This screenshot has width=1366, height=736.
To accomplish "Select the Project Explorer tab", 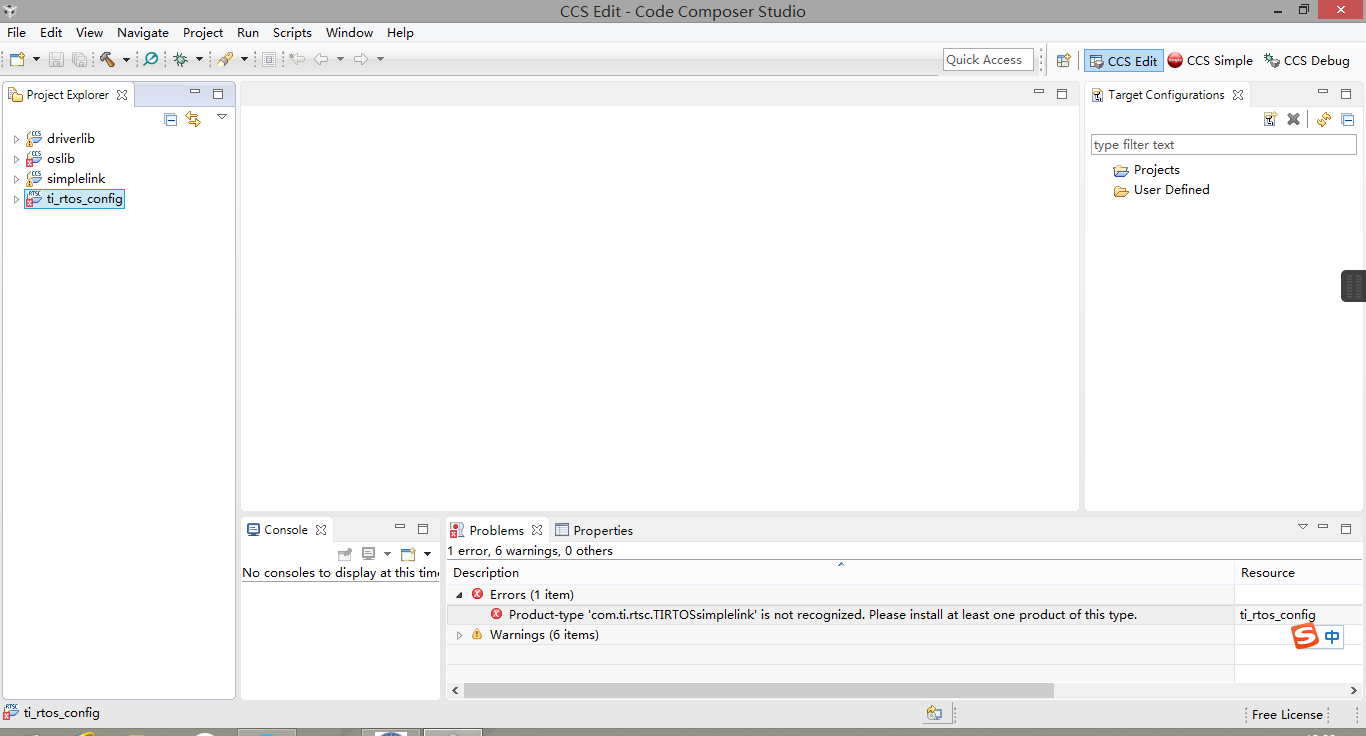I will (67, 95).
